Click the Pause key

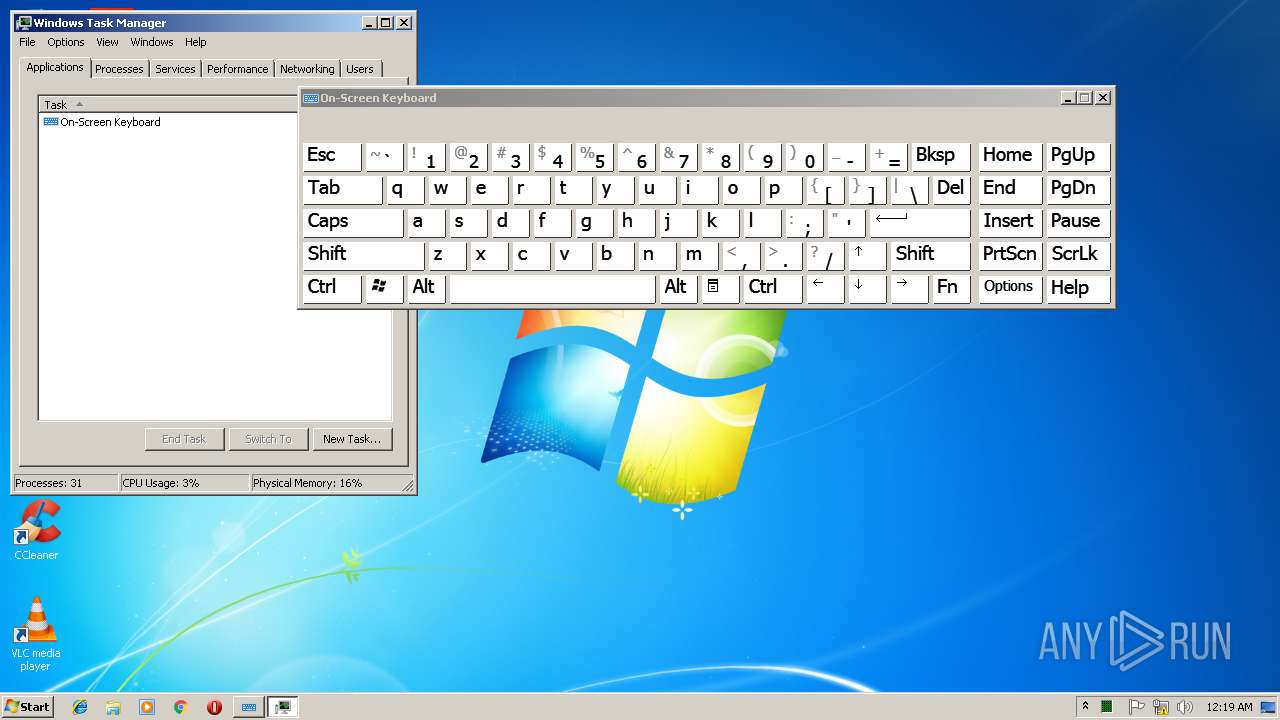pyautogui.click(x=1079, y=222)
